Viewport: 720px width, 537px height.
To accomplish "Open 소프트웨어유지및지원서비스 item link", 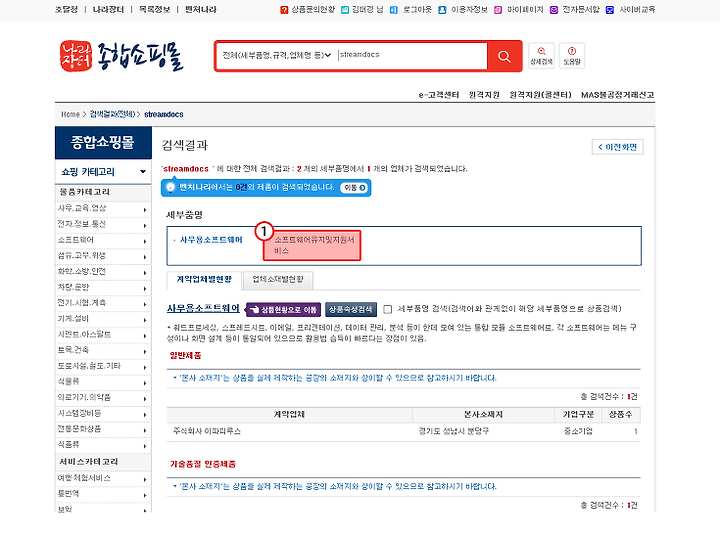I will coord(314,245).
